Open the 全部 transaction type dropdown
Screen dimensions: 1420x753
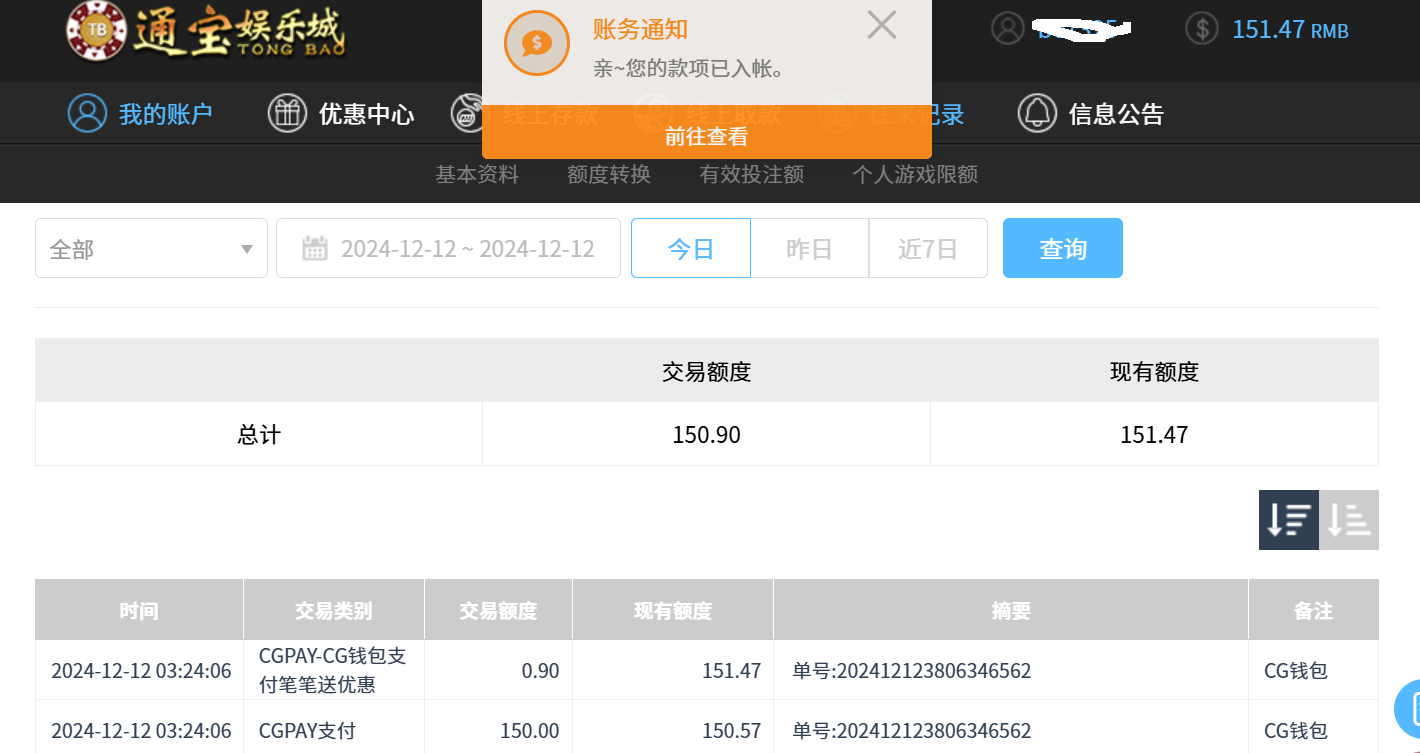(150, 247)
